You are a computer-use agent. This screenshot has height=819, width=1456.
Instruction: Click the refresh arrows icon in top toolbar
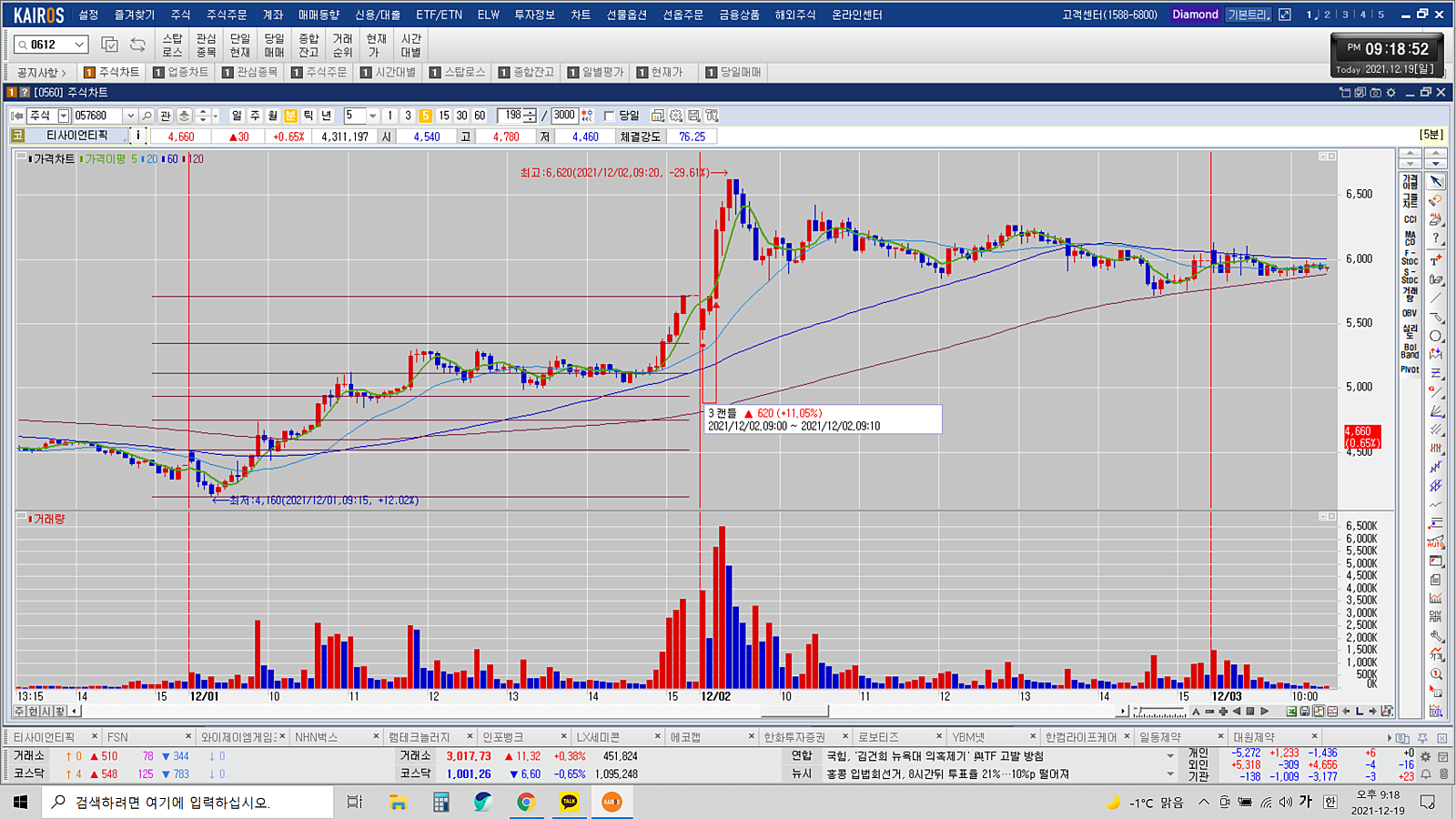coord(137,45)
